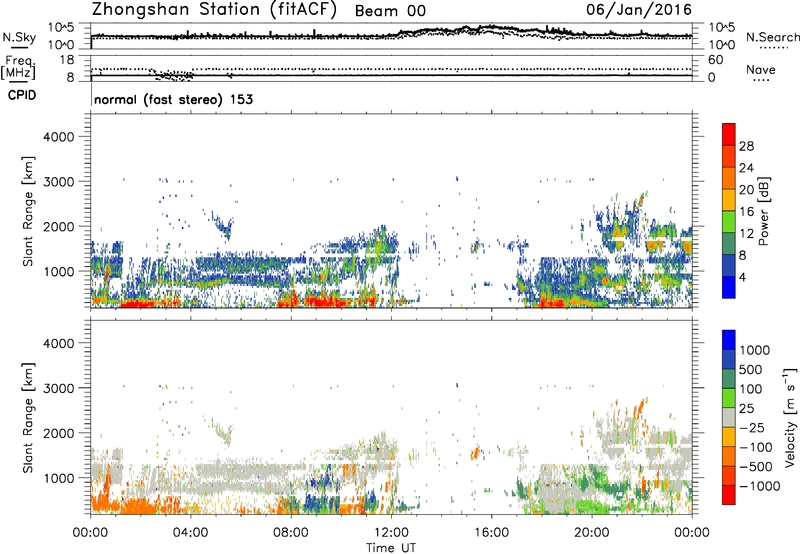This screenshot has height=554, width=800.
Task: Select the 18 tick on the frequency axis
Action: click(x=66, y=60)
